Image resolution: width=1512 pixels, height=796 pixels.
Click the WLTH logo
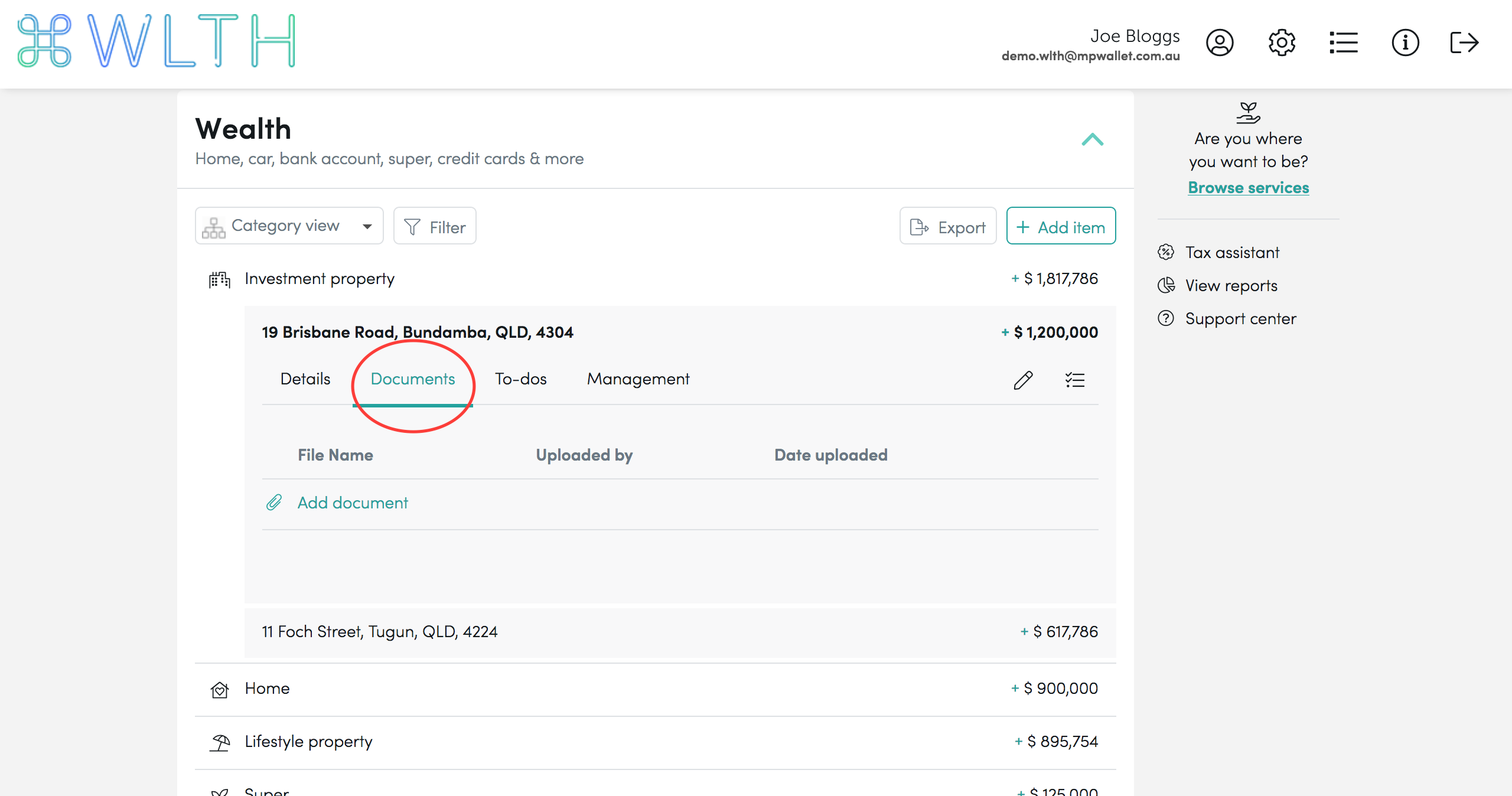157,41
